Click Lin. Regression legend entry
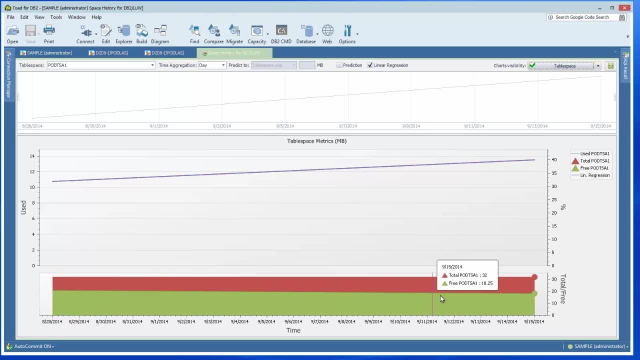Image resolution: width=640 pixels, height=360 pixels. [591, 175]
